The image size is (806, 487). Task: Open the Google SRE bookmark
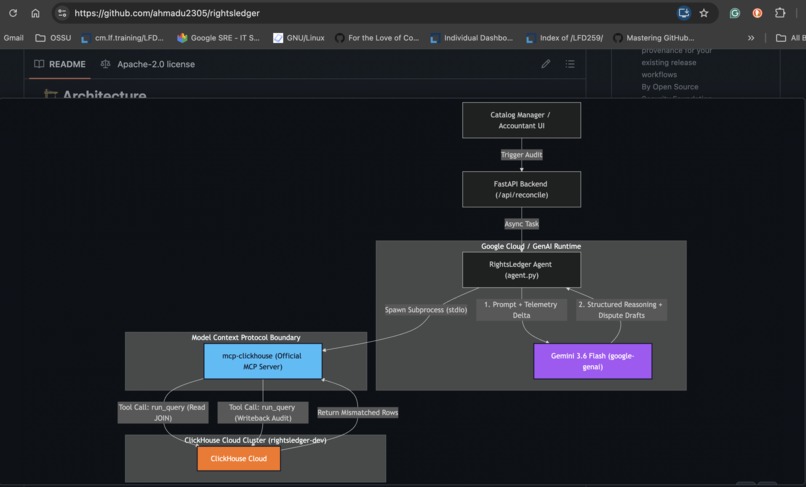click(218, 38)
